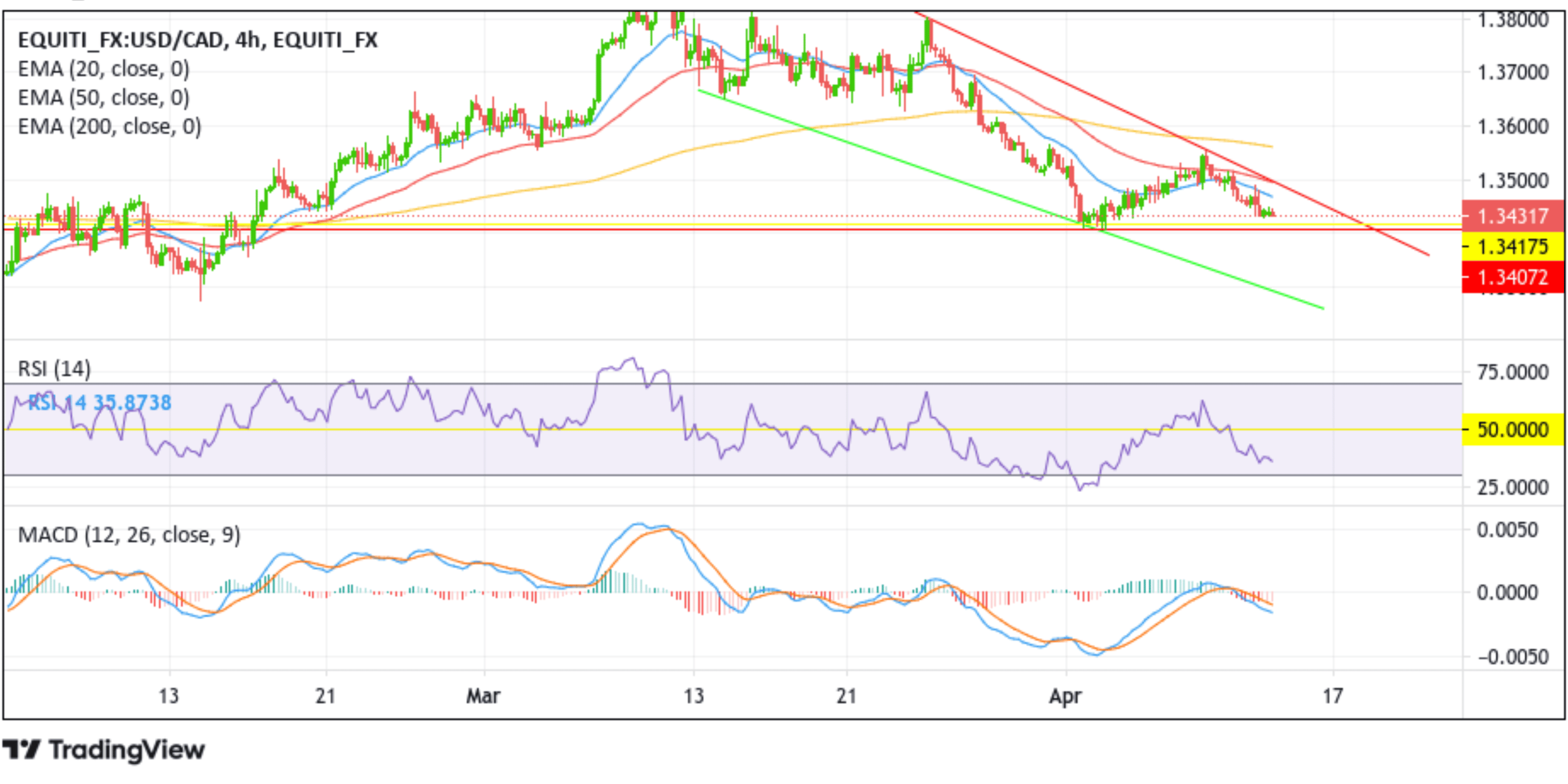The height and width of the screenshot is (784, 1568).
Task: Click the 25.0000 RSI axis label
Action: tap(1513, 487)
